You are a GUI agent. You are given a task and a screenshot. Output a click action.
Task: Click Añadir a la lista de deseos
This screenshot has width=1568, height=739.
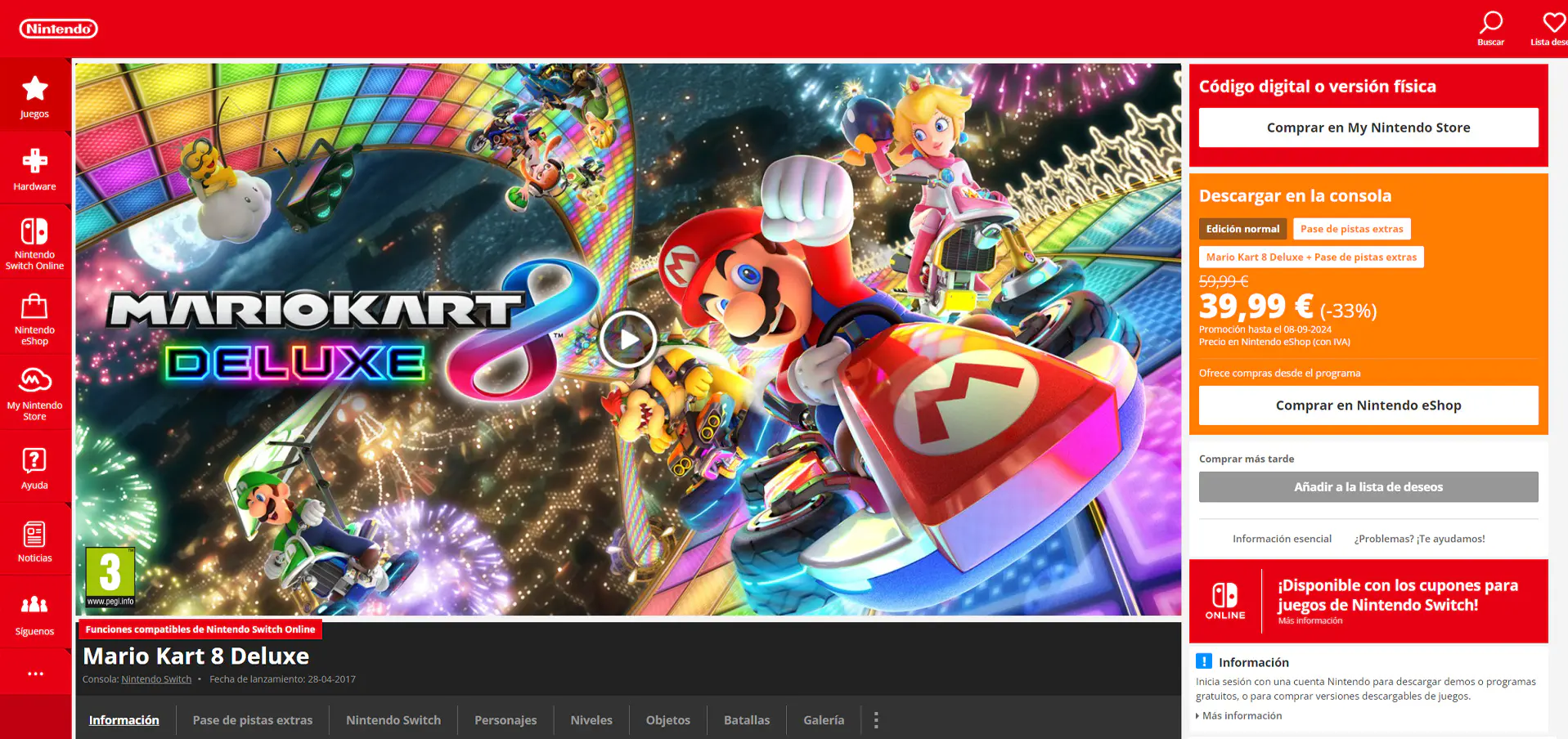tap(1368, 487)
